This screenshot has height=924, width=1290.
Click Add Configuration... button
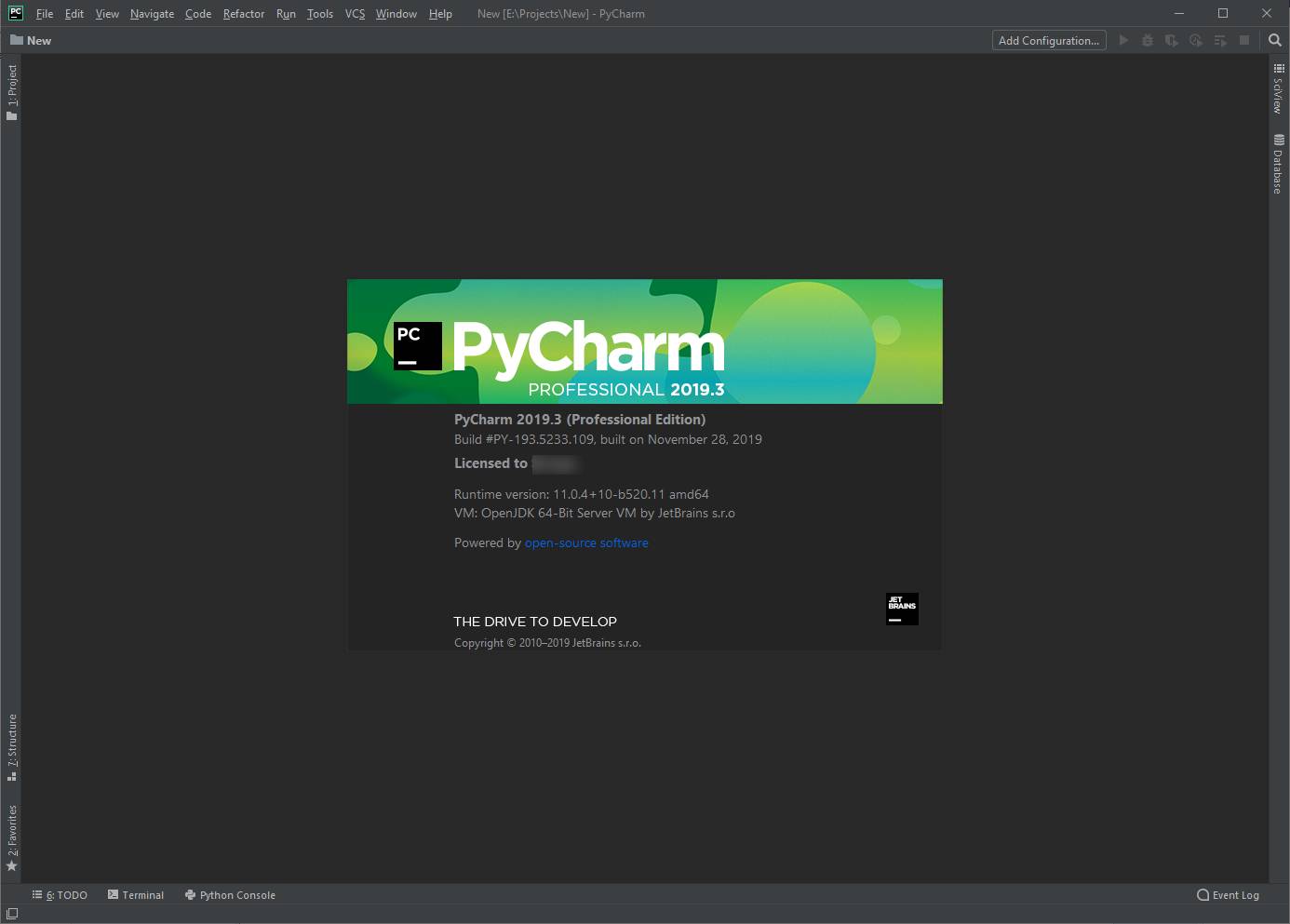[x=1049, y=40]
